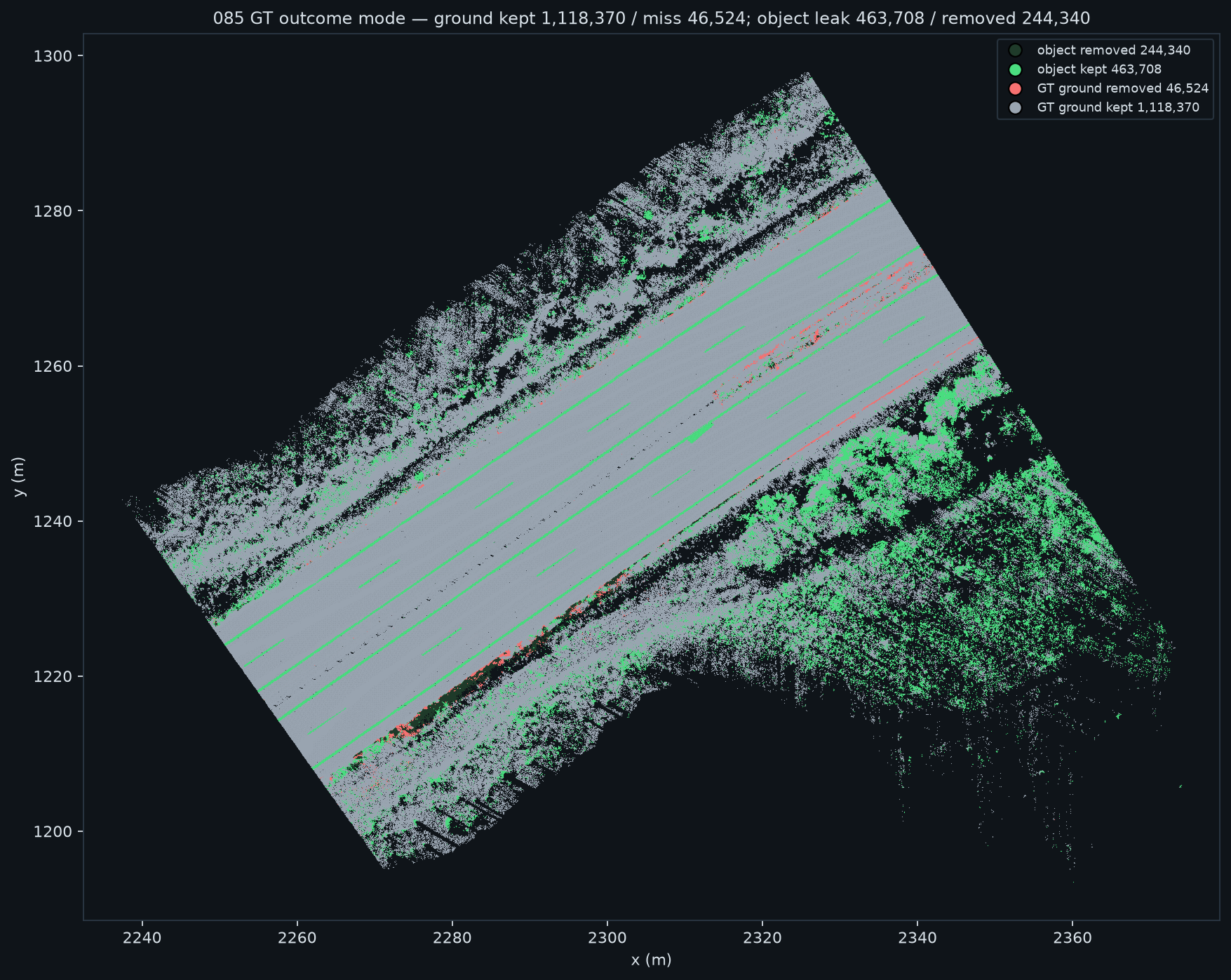Viewport: 1231px width, 980px height.
Task: Click the 'x (m)' axis label
Action: [651, 960]
